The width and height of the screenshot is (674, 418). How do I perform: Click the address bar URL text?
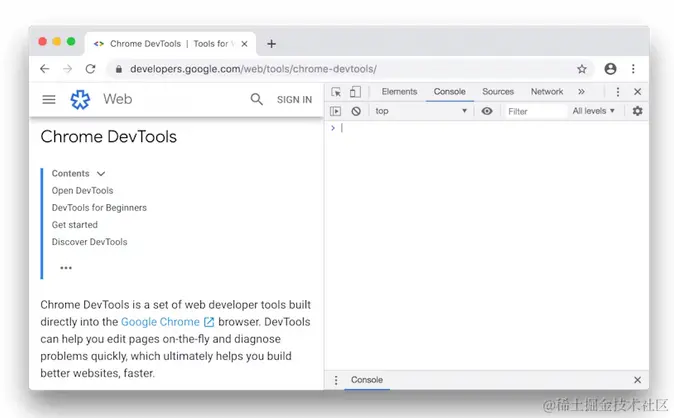click(253, 69)
